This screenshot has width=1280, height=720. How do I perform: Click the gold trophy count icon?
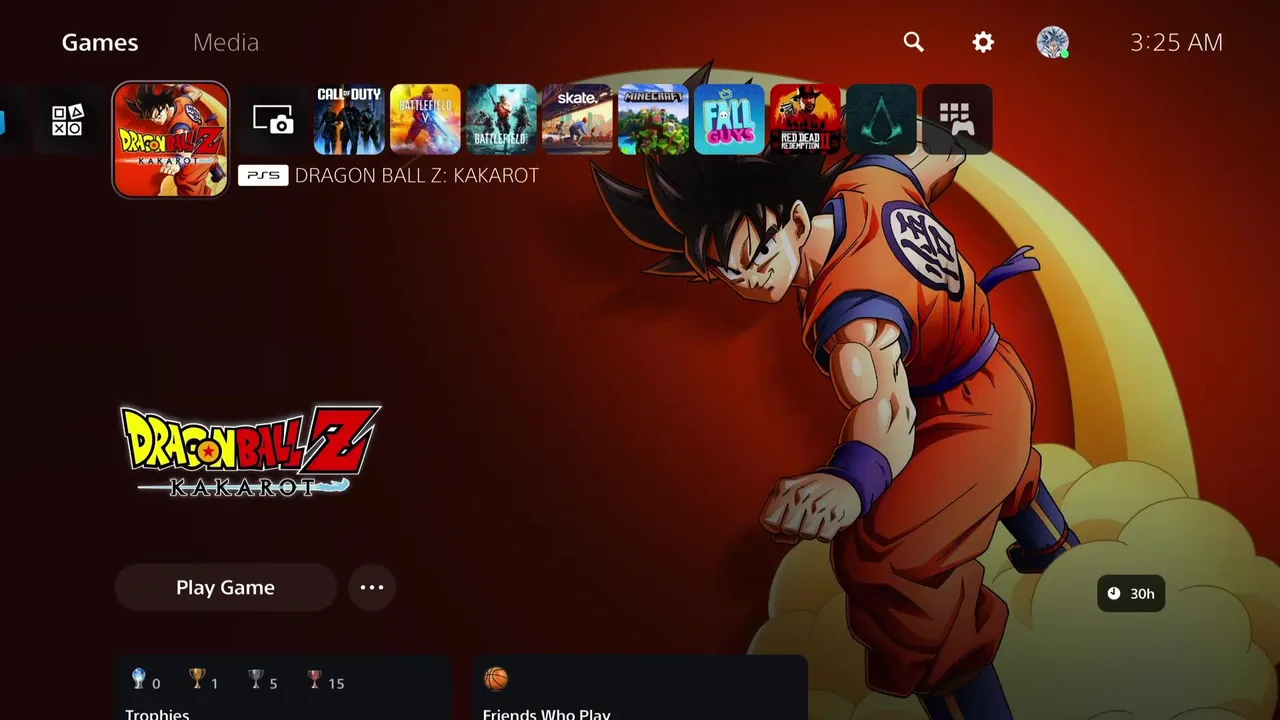pos(197,680)
